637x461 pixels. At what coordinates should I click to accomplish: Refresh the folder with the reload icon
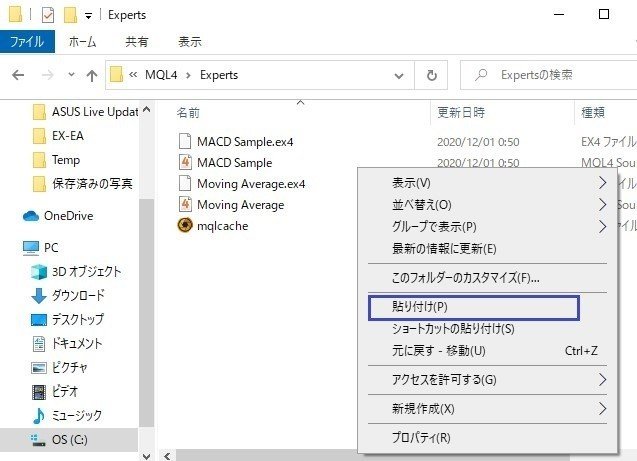(x=431, y=76)
